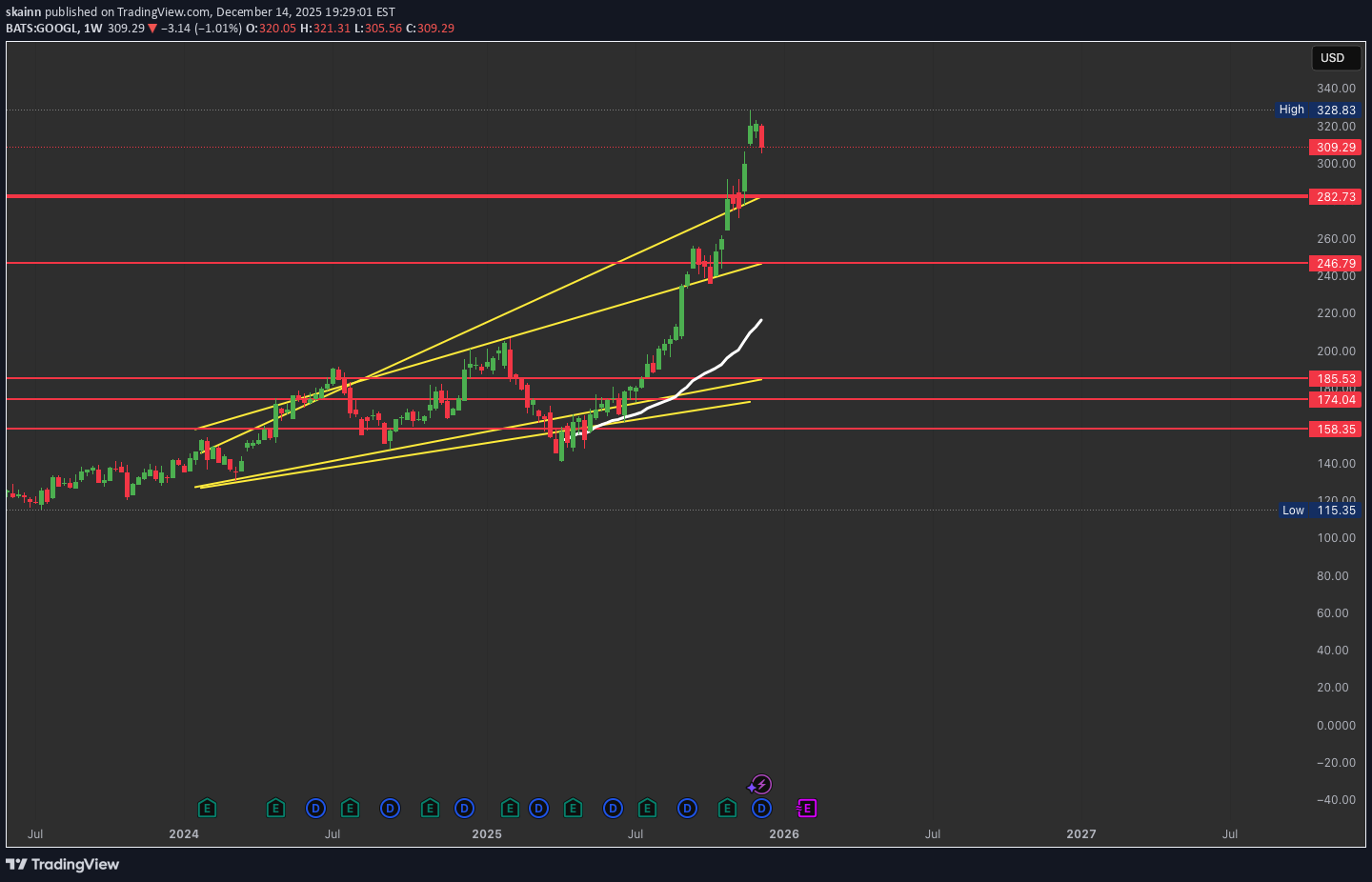
Task: Click the dividend D icon right of 2025 label
Action: 538,809
